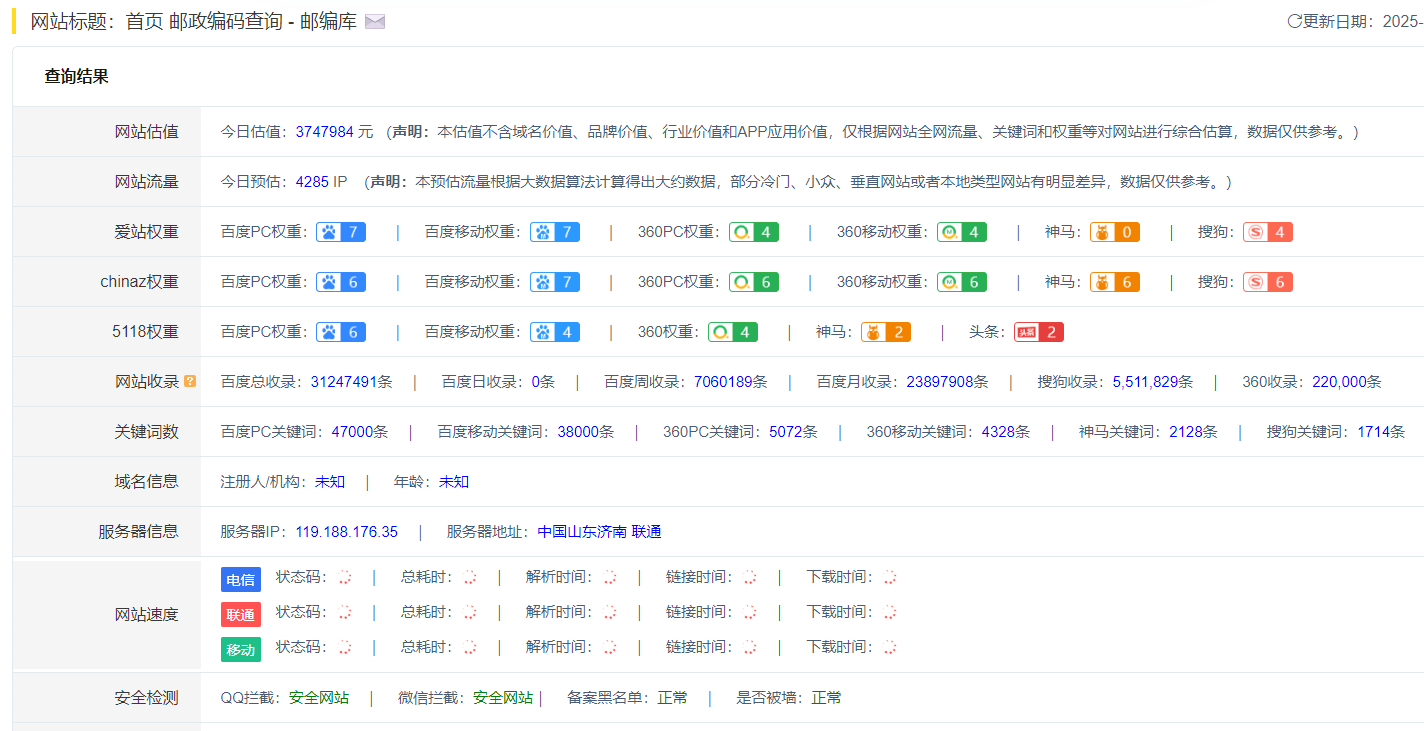This screenshot has height=731, width=1424.
Task: Click the blue 电信 speed-test badge
Action: point(241,579)
